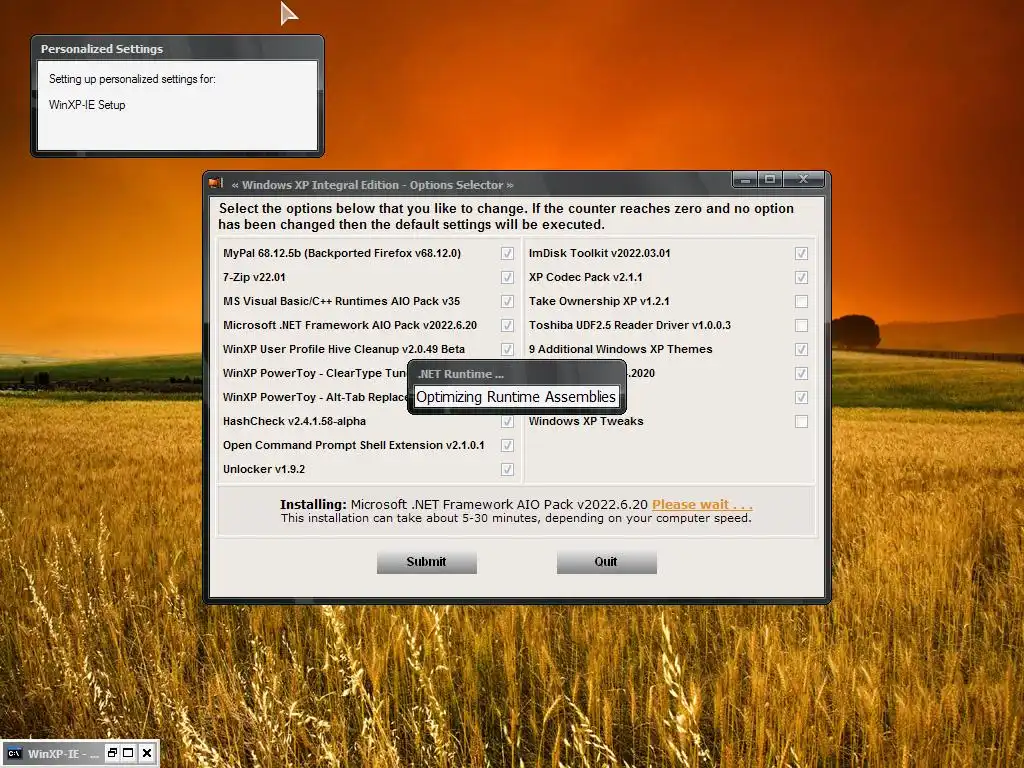Click 'WinXP PowerToy - Alt-Tab Replace' label
This screenshot has height=768, width=1024.
[x=315, y=398]
